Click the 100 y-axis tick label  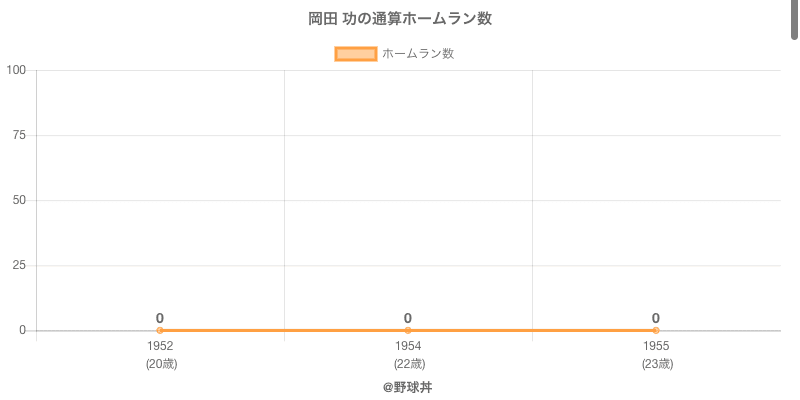(16, 70)
